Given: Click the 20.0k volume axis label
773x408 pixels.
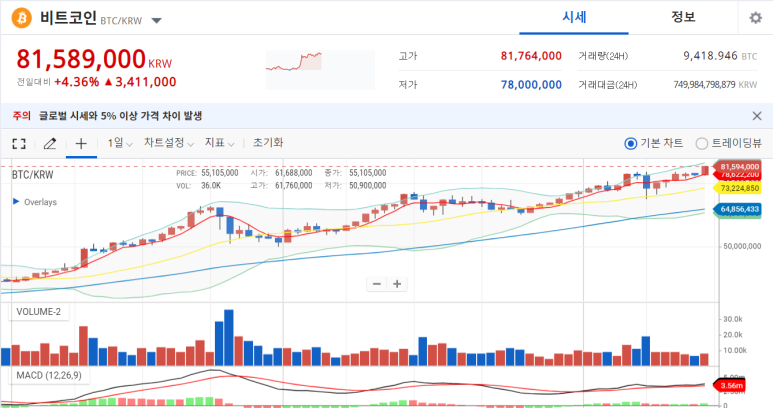Looking at the screenshot, I should point(733,335).
